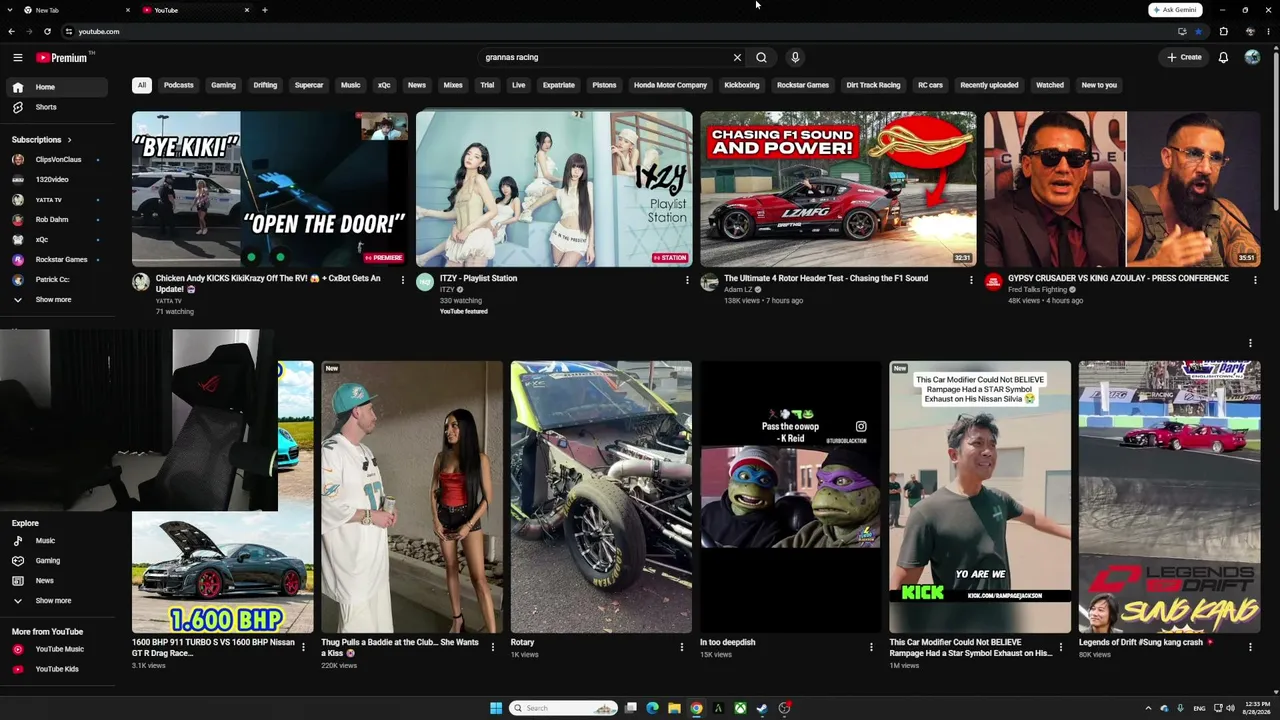The image size is (1280, 720).
Task: Open File Explorer from the taskbar
Action: 674,708
